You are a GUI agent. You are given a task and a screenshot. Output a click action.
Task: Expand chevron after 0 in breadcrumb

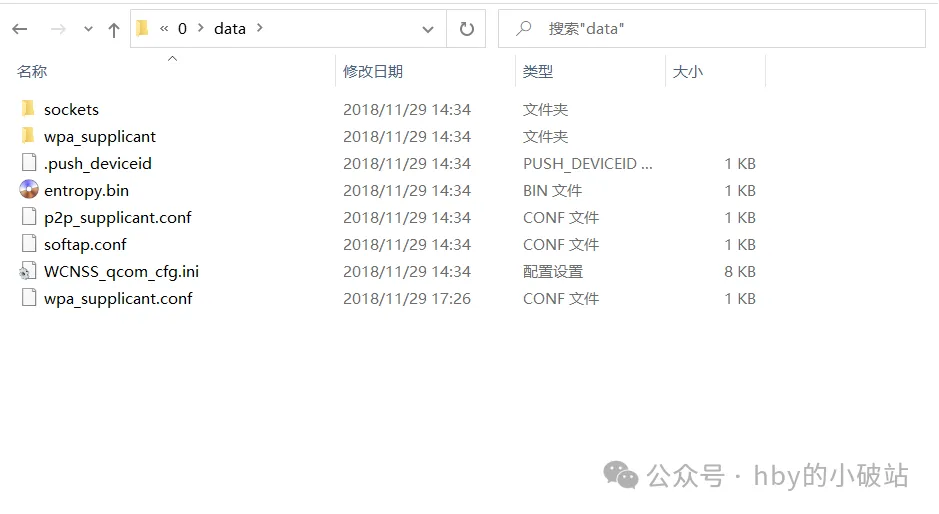point(200,28)
